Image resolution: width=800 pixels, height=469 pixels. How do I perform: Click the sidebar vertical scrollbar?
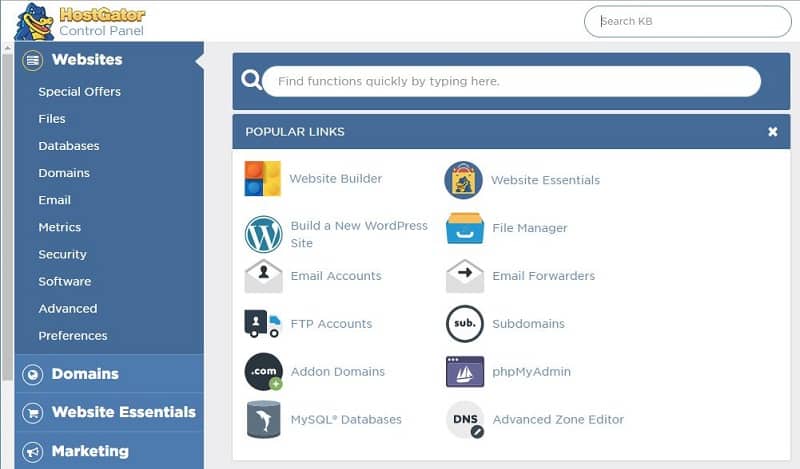point(7,217)
